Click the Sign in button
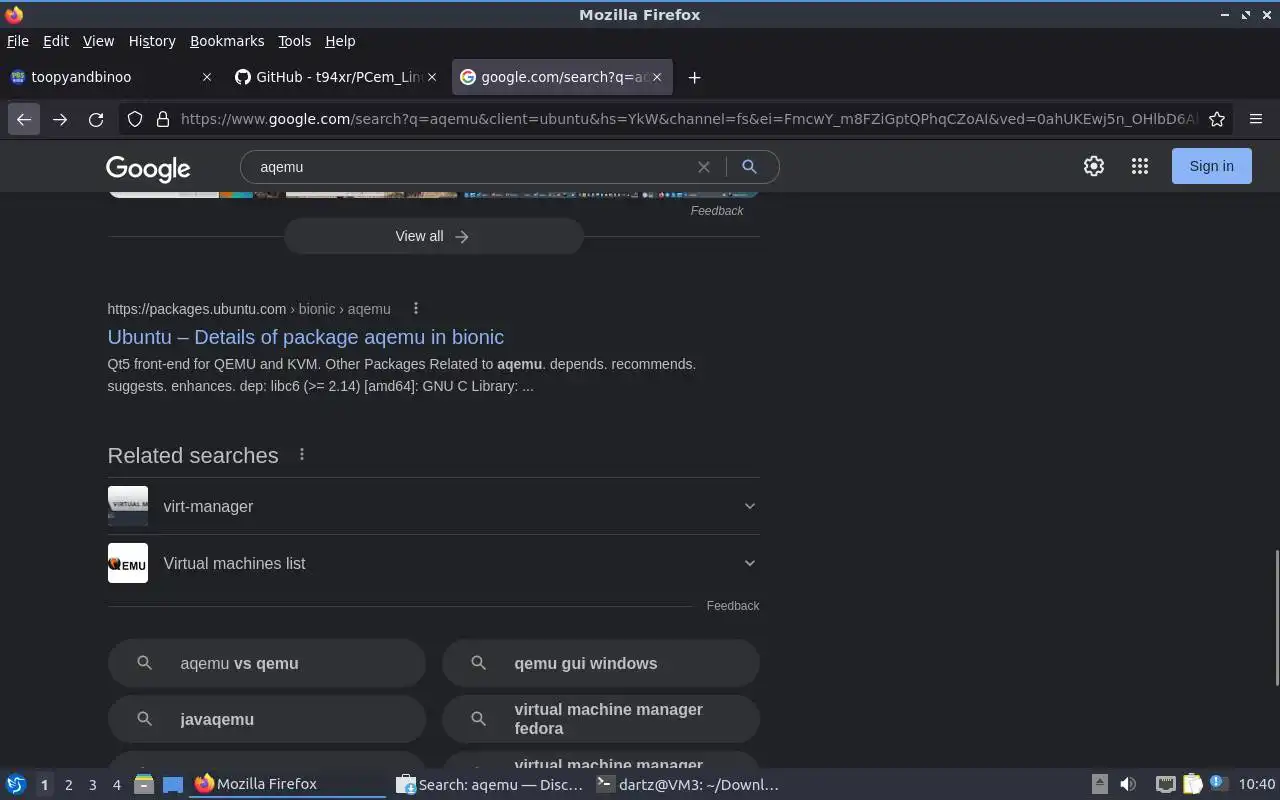The width and height of the screenshot is (1280, 800). coord(1211,166)
